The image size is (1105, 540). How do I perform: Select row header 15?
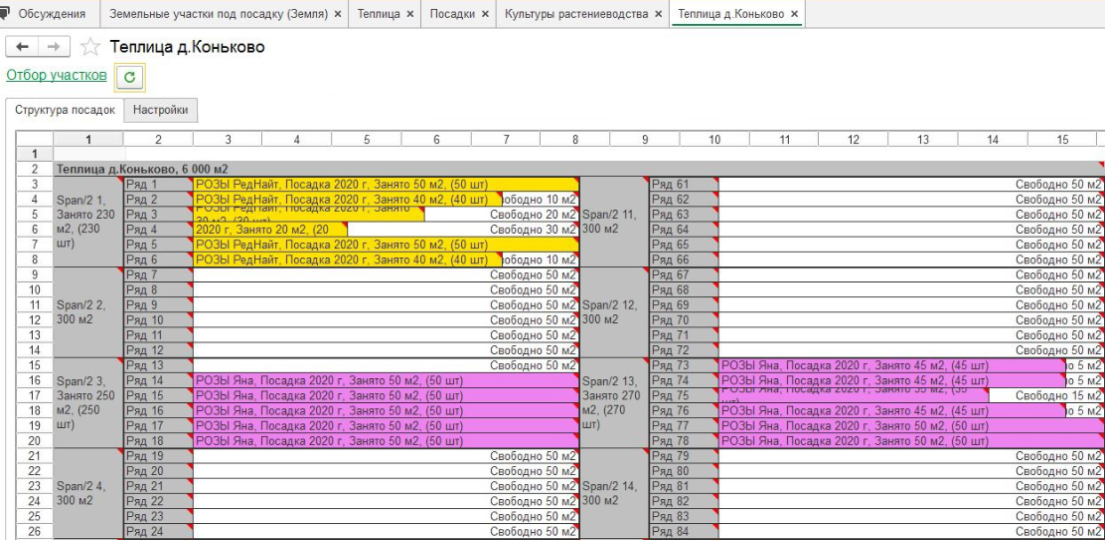(35, 365)
